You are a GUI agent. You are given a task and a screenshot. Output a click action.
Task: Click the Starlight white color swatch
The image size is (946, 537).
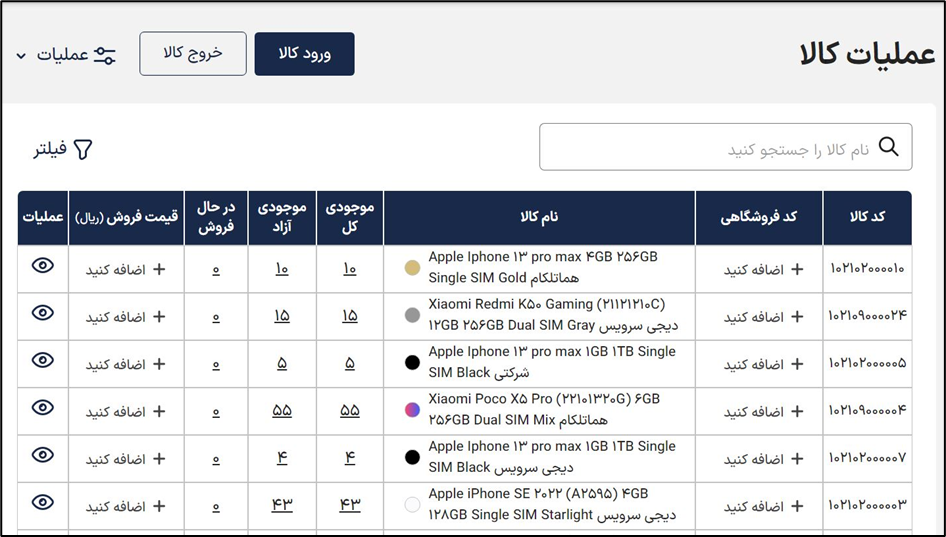point(412,504)
